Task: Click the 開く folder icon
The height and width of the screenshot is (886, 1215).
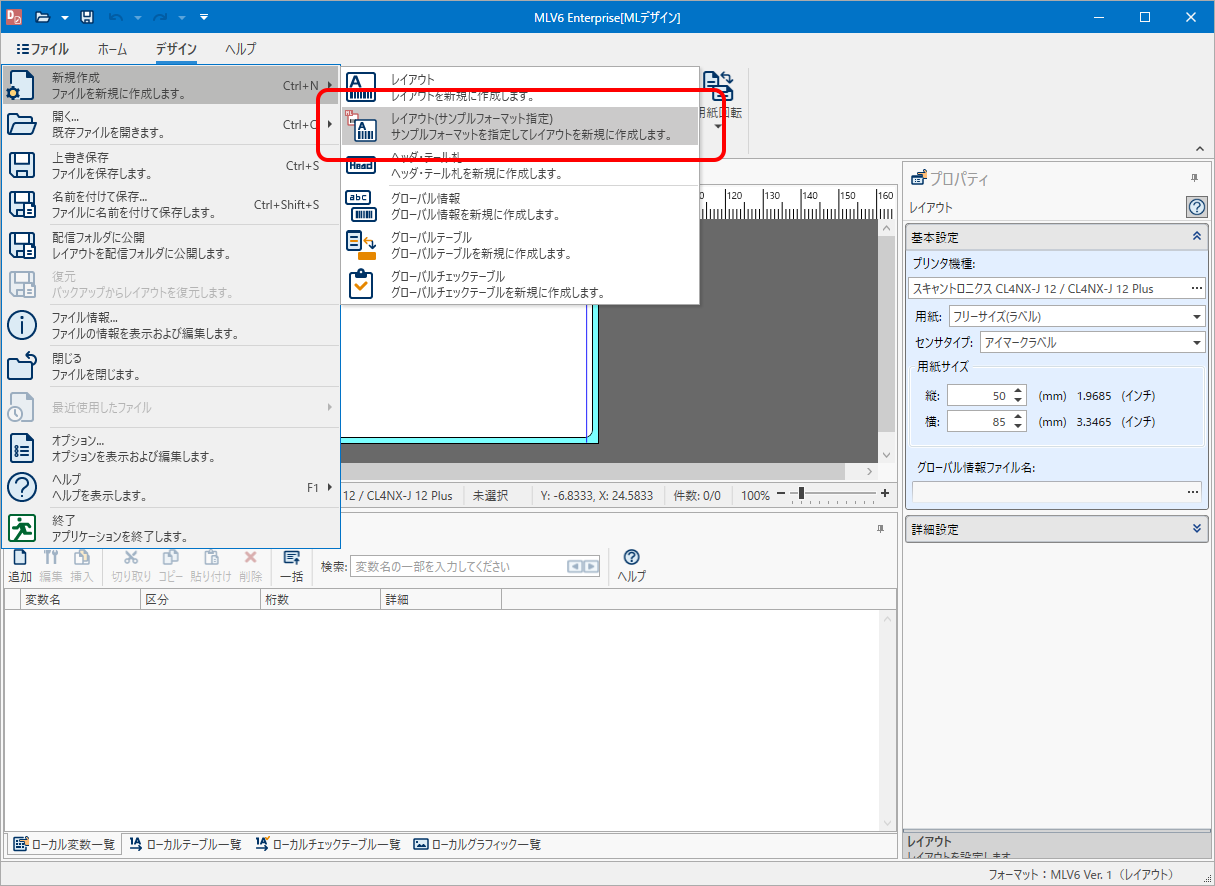Action: pyautogui.click(x=22, y=125)
